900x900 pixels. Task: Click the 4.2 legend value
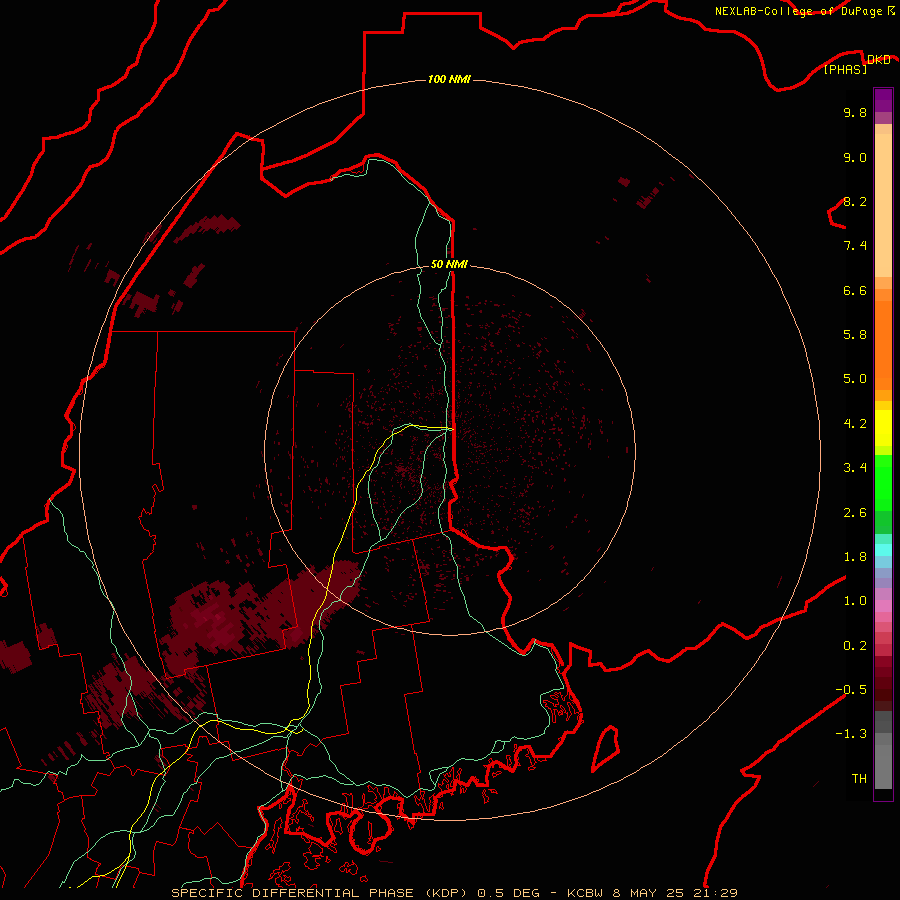point(855,423)
